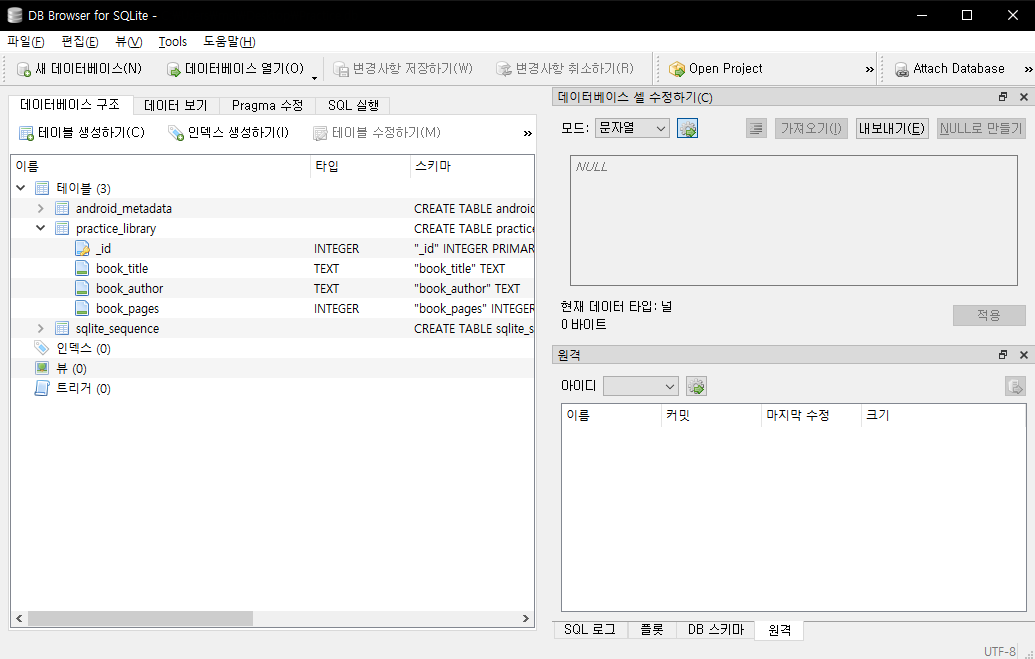Close the 원격 panel

(x=1024, y=355)
